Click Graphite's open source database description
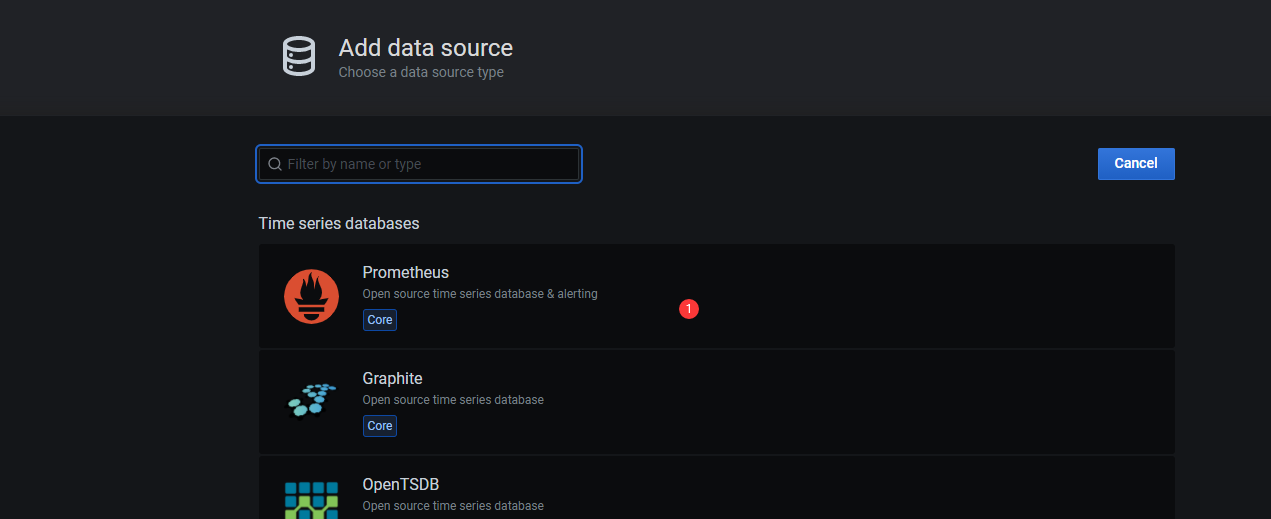 [x=453, y=400]
